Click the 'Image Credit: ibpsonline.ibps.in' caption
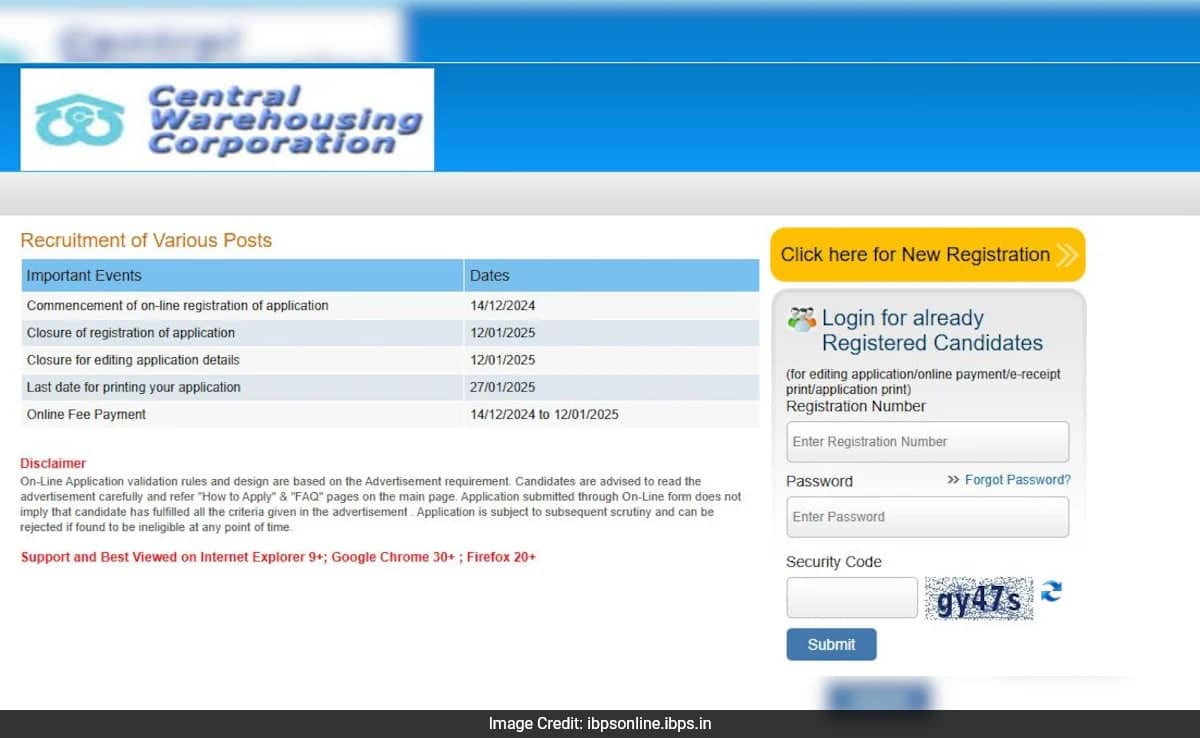The image size is (1200, 738). (600, 724)
